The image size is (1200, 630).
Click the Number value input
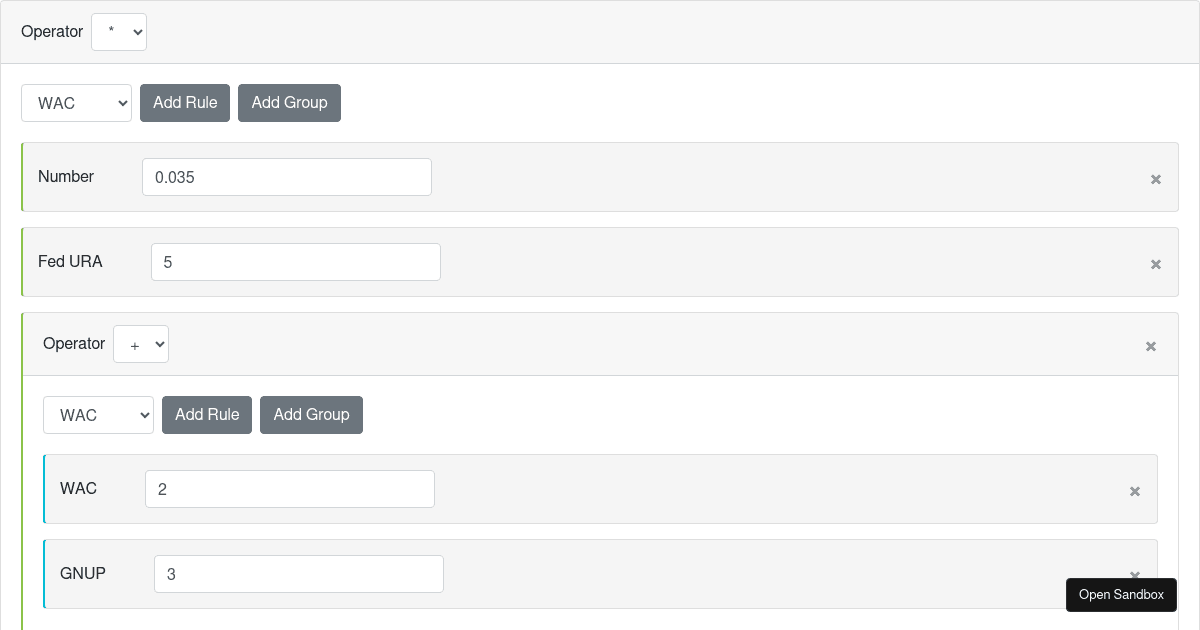(x=286, y=176)
